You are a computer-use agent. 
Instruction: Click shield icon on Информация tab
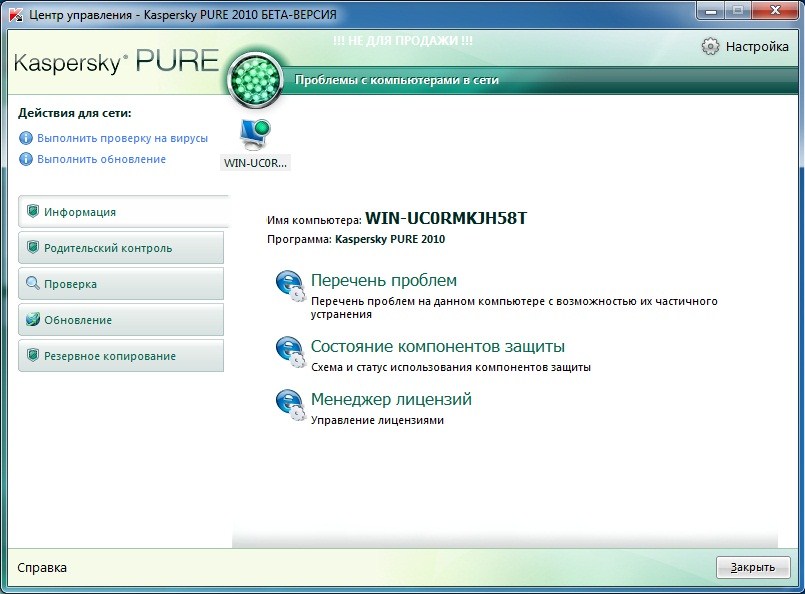[33, 212]
